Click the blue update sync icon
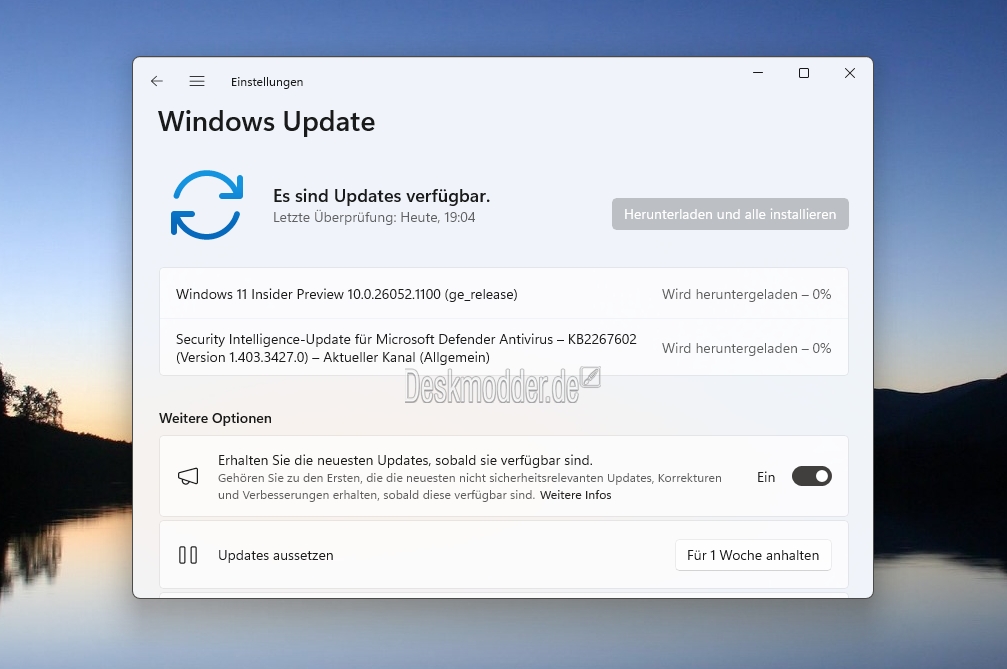This screenshot has height=669, width=1007. coord(207,205)
